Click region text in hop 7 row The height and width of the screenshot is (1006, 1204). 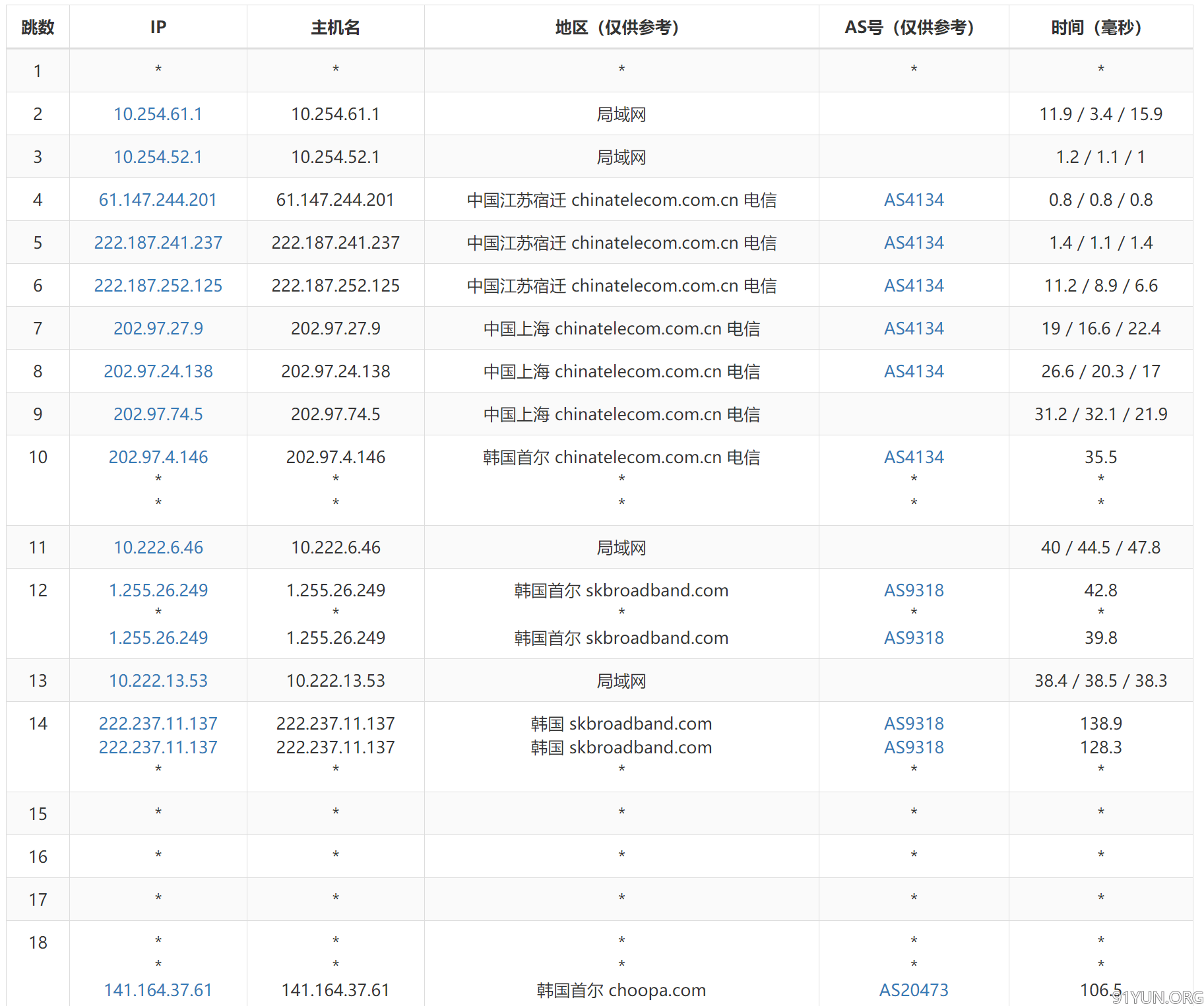621,329
